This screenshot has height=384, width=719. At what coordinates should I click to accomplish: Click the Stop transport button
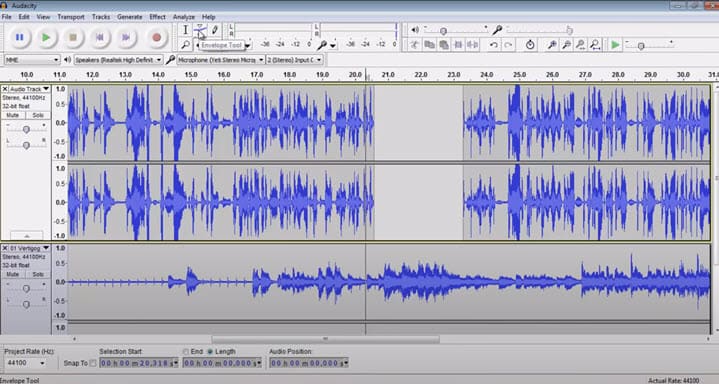point(72,38)
